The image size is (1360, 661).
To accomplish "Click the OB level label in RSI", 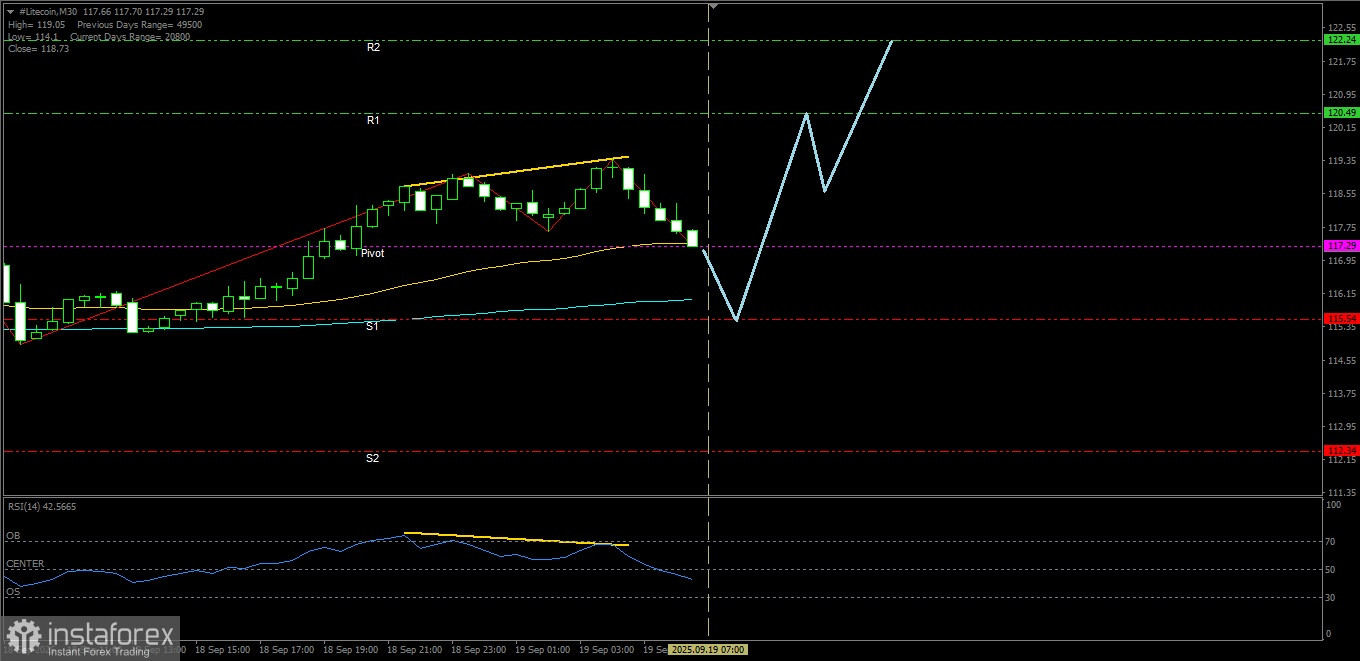I will 13,536.
